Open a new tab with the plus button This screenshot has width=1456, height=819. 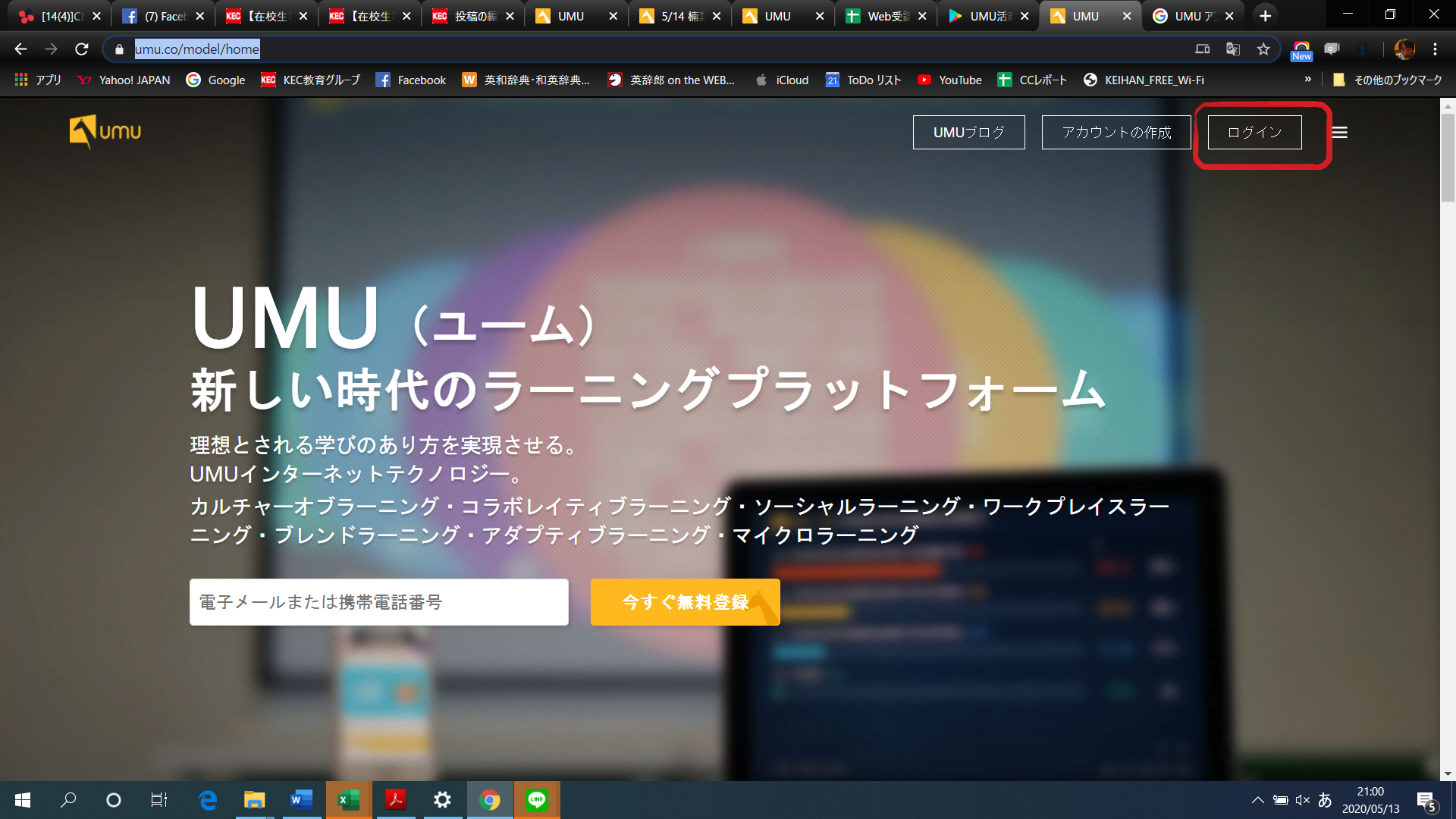(1265, 16)
